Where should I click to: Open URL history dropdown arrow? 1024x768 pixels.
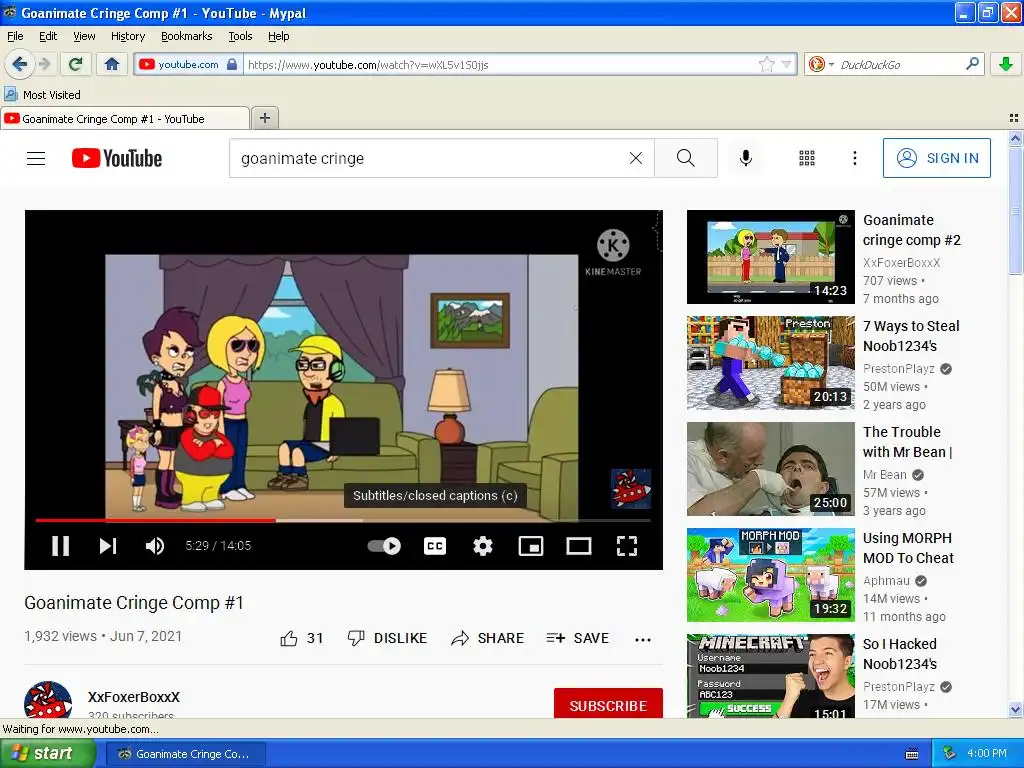786,64
